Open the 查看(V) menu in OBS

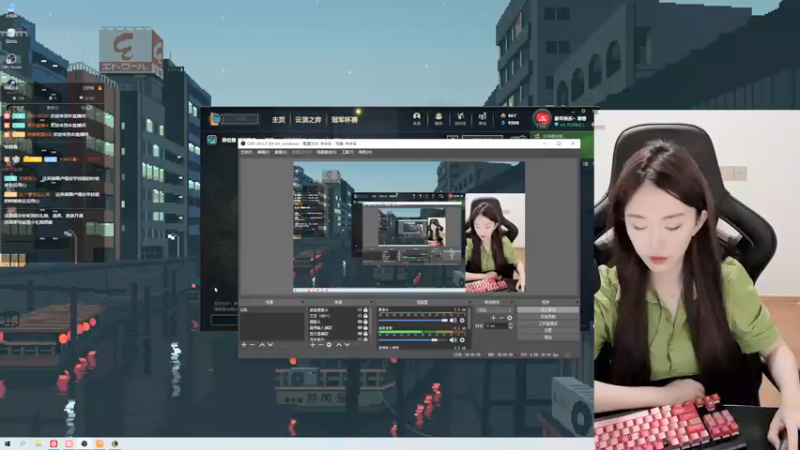coord(281,152)
